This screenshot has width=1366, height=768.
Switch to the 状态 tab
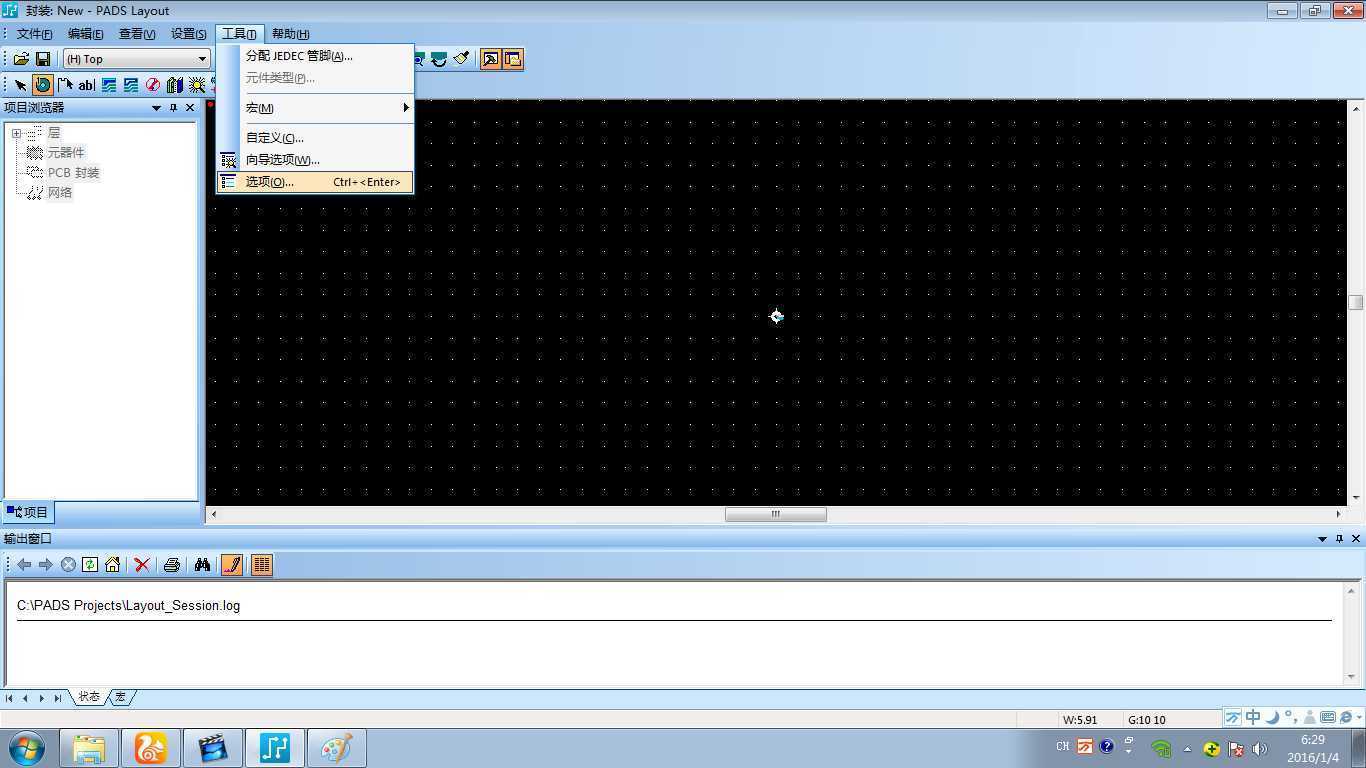89,697
